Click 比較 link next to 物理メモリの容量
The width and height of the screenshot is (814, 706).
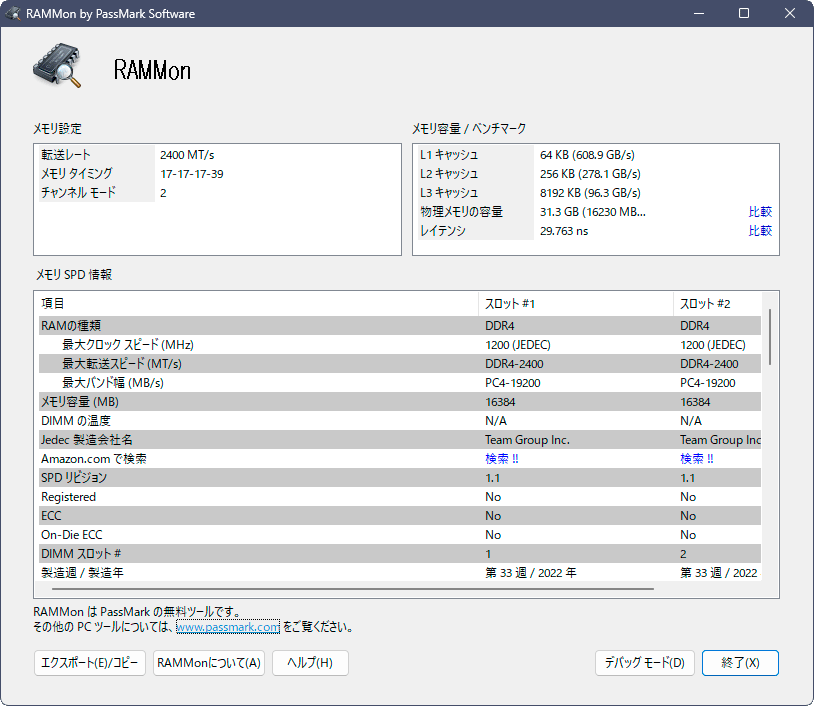click(x=759, y=211)
